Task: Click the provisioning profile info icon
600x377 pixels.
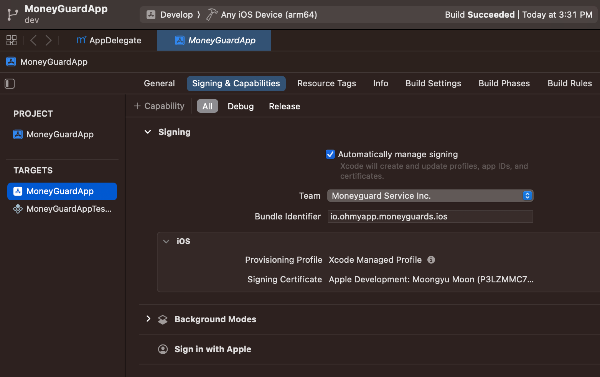Action: click(x=431, y=260)
